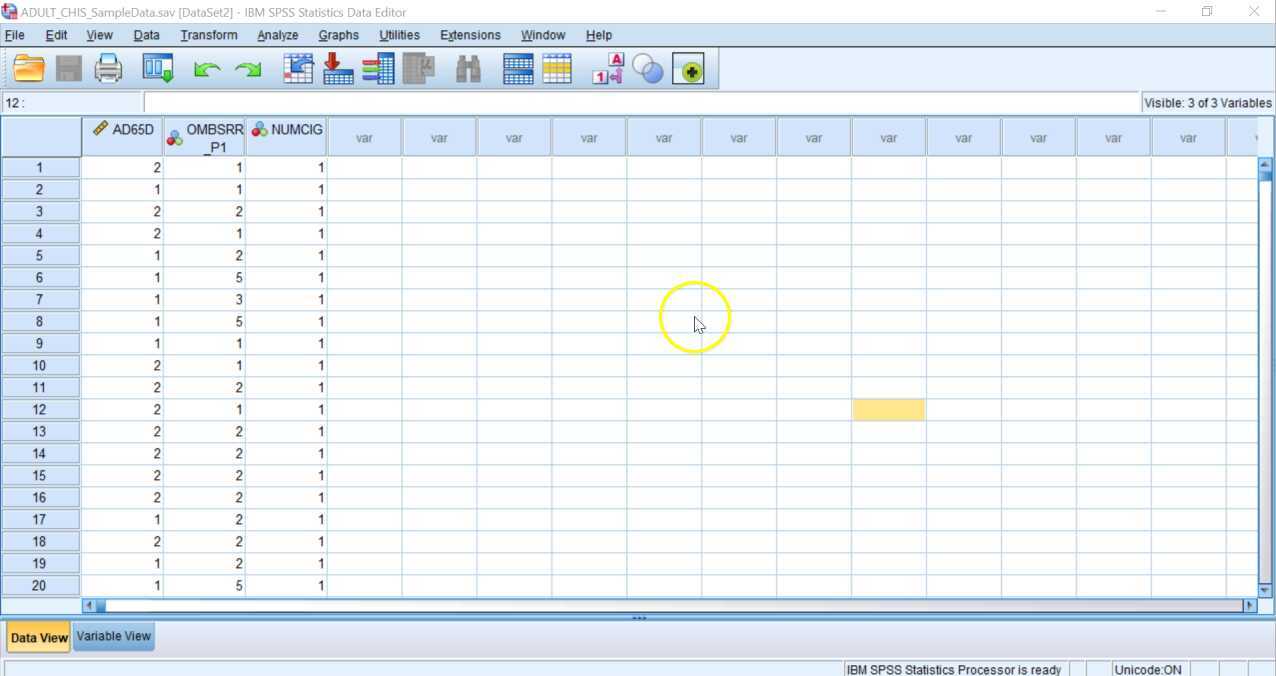Click Use Variable Sets circles icon
1276x676 pixels.
tap(648, 69)
